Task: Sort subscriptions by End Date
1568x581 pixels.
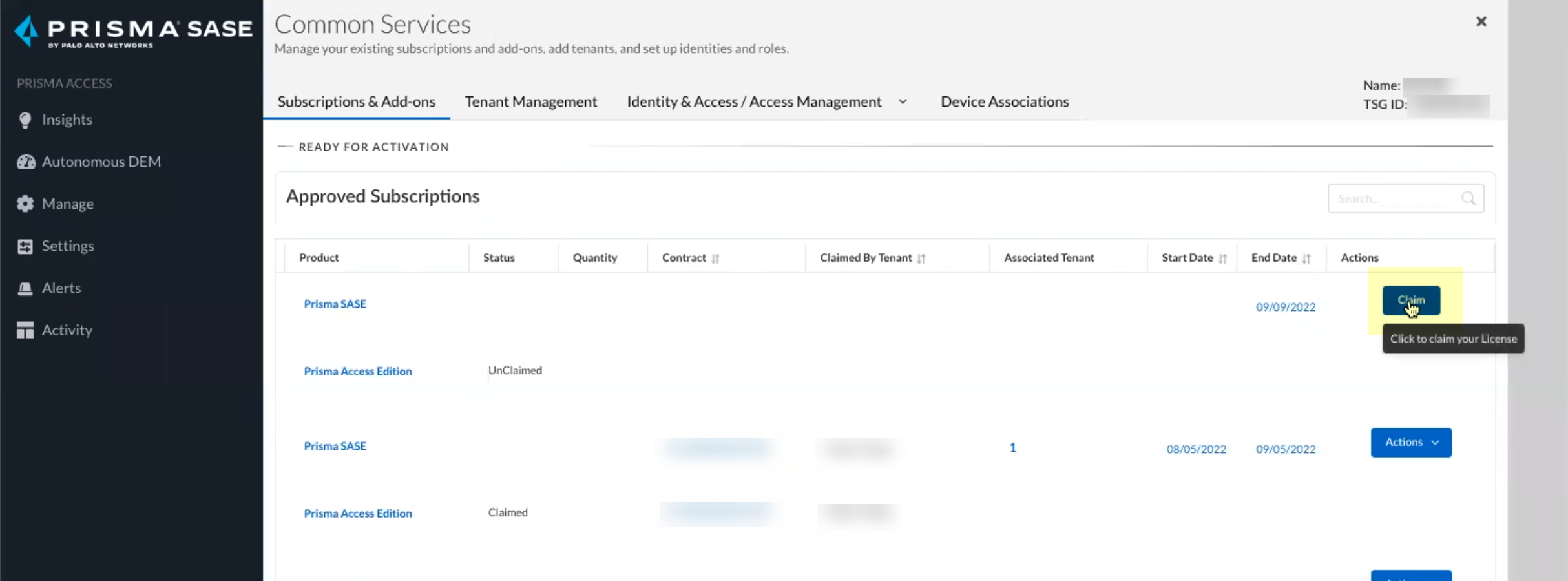Action: pos(1306,259)
